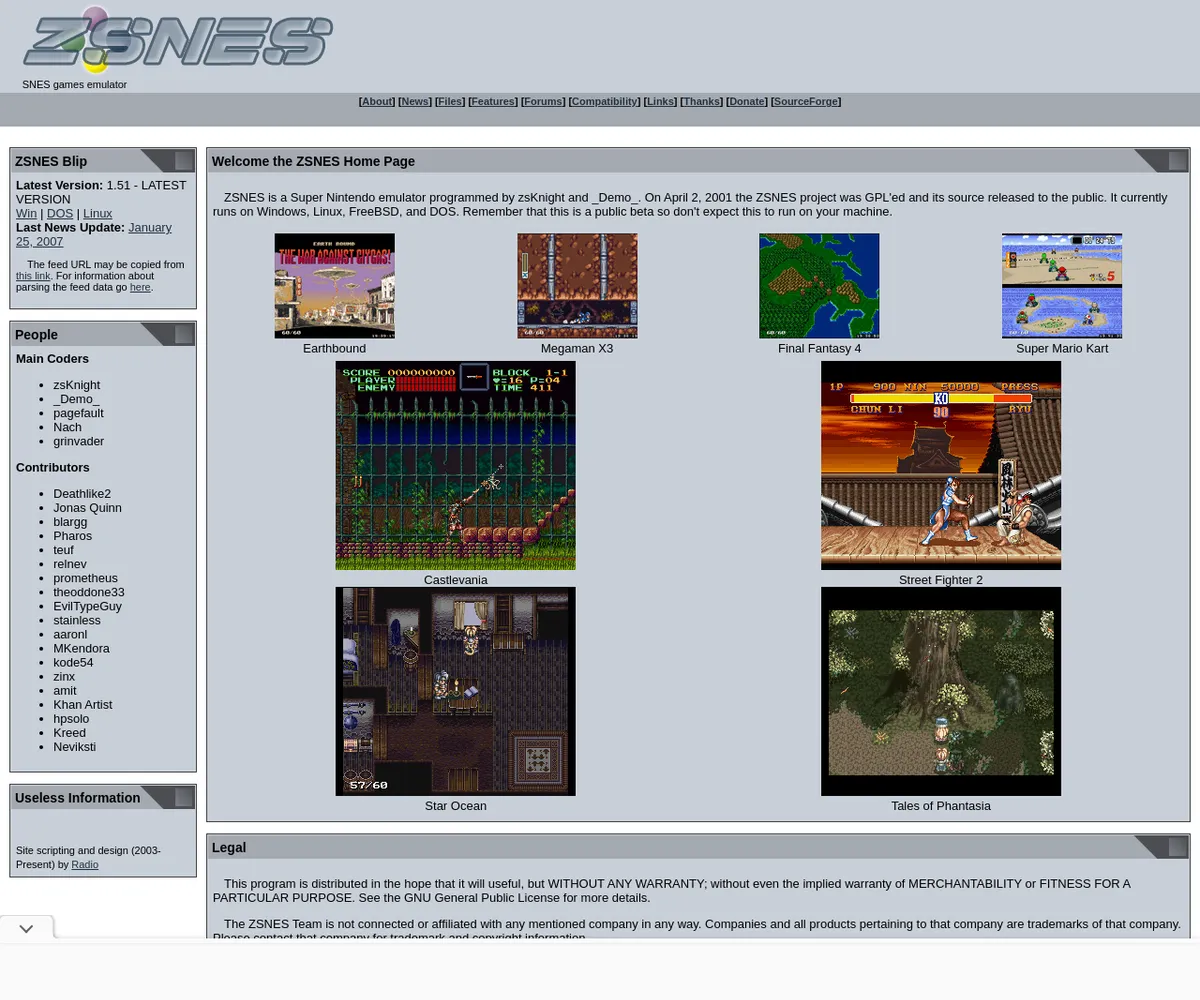Go to the Forums page
The height and width of the screenshot is (1000, 1200).
coord(543,102)
